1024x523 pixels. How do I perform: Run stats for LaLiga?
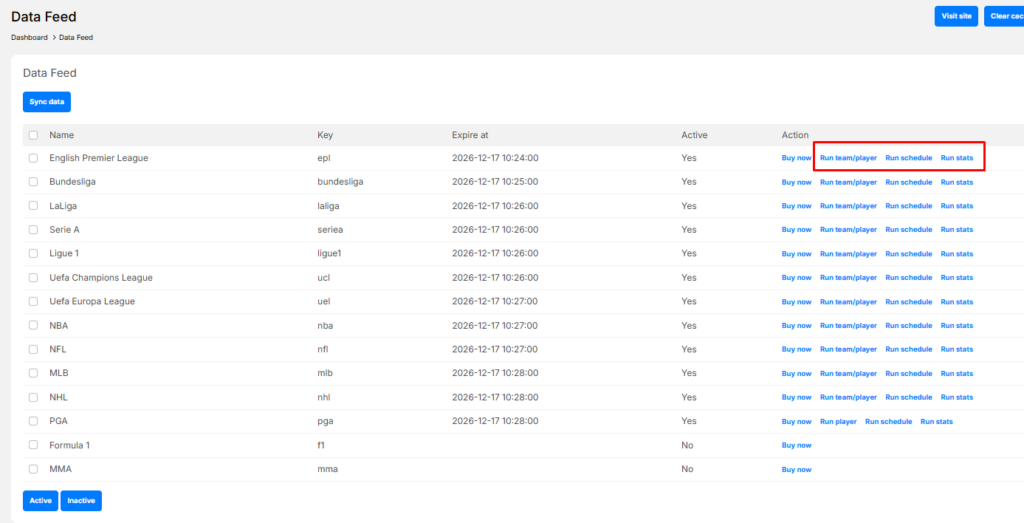[956, 206]
